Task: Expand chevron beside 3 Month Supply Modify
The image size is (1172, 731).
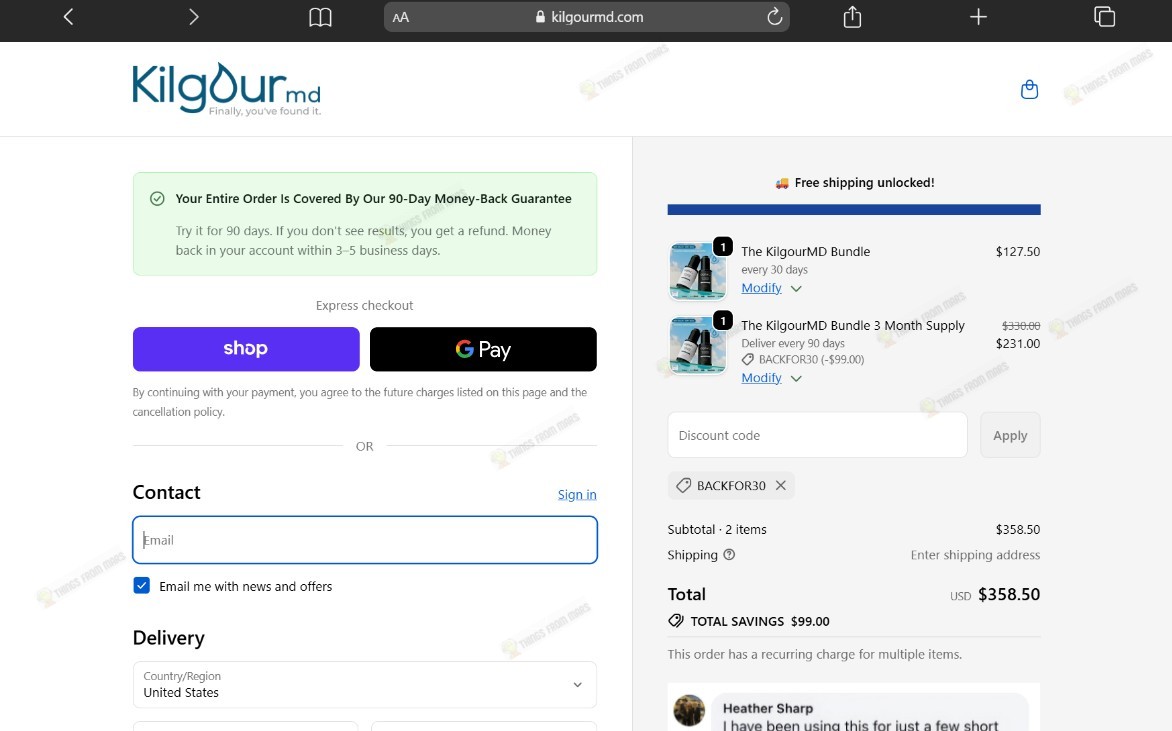Action: coord(796,378)
